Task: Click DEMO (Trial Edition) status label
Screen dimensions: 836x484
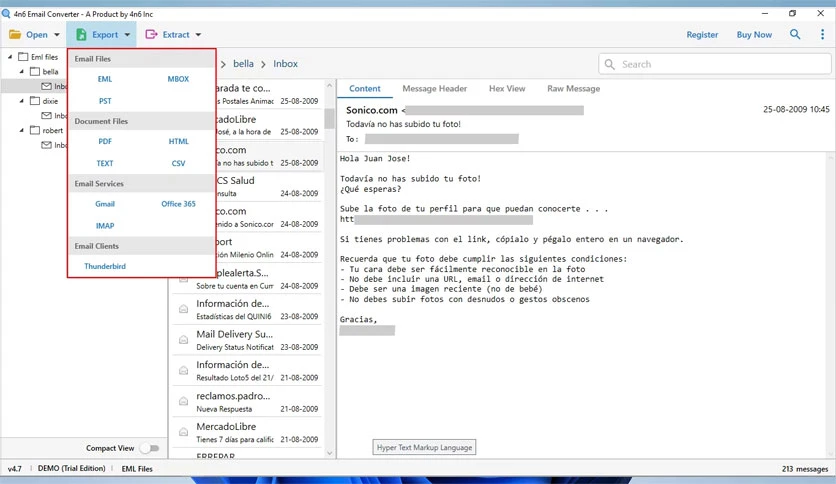Action: point(71,469)
